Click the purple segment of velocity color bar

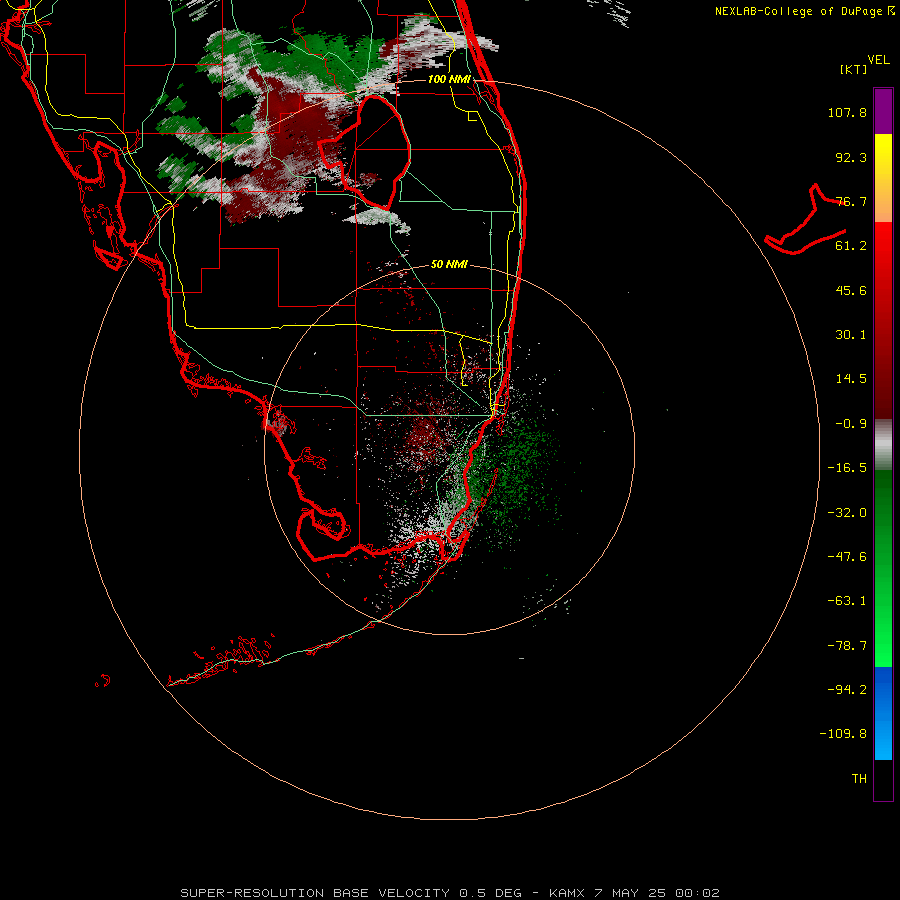click(x=883, y=111)
